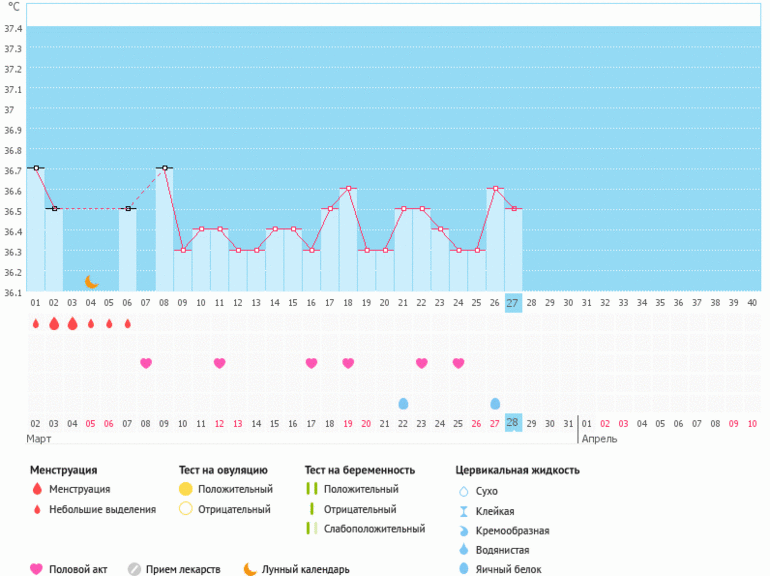Click the orange moon icon on the chart
This screenshot has height=576, width=770.
click(x=91, y=282)
